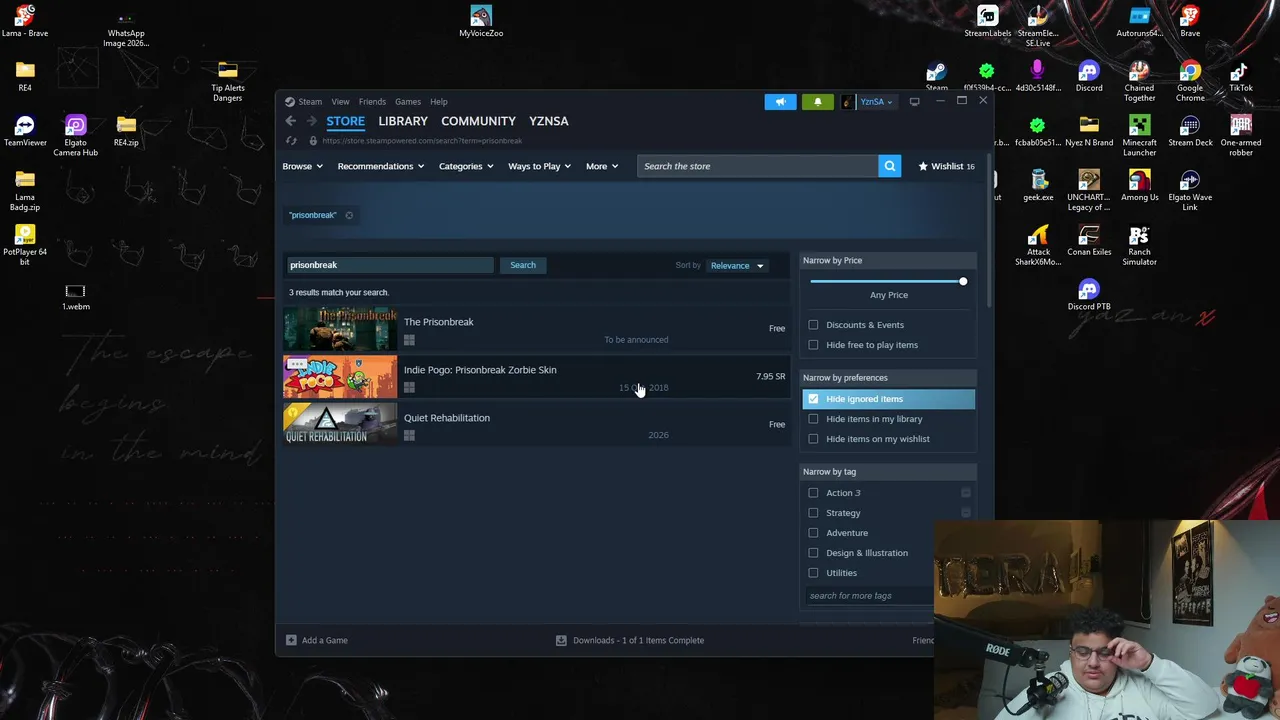Image resolution: width=1280 pixels, height=720 pixels.
Task: Click the Narrow by Price slider handle
Action: (963, 281)
